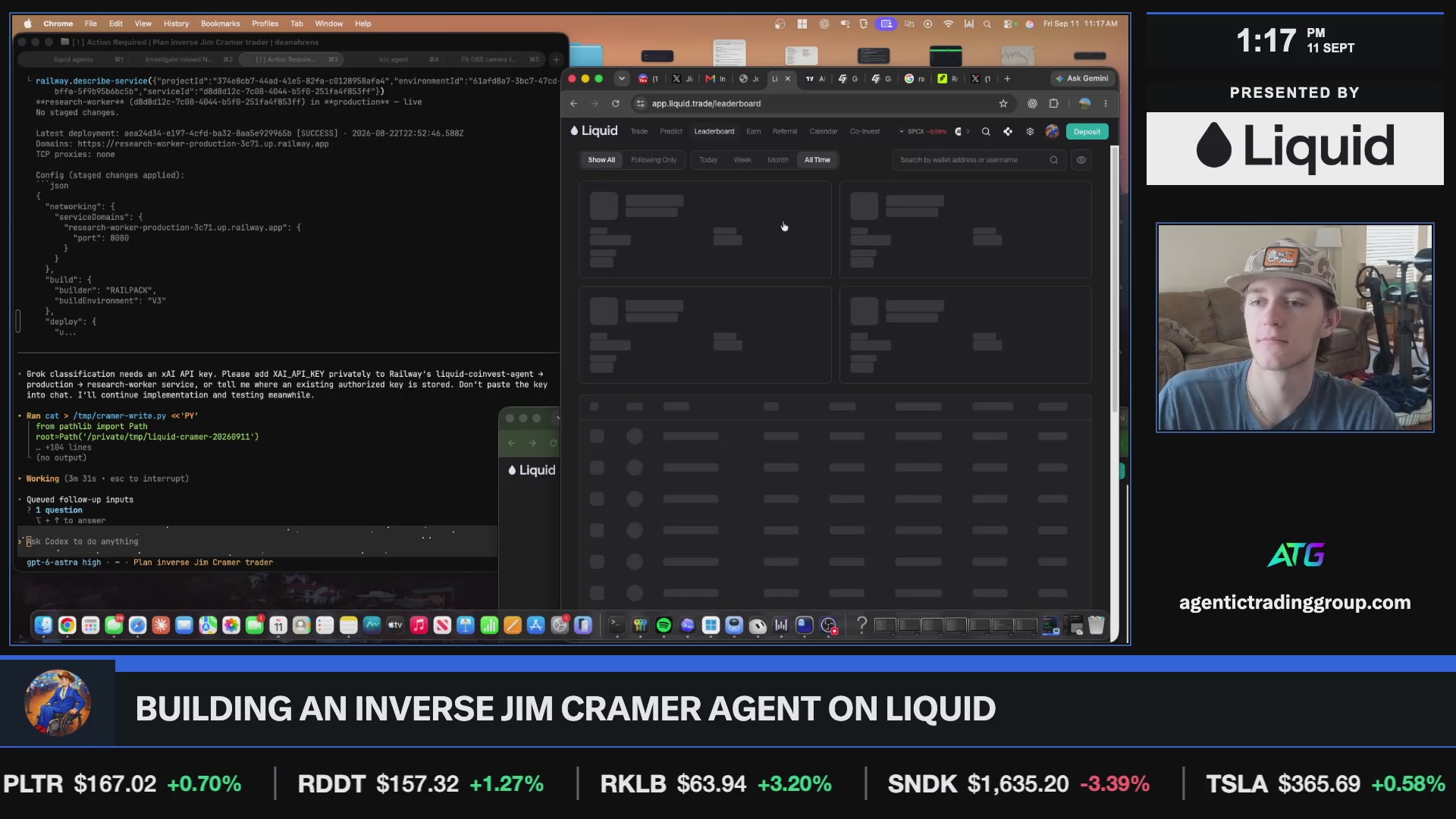Viewport: 1456px width, 819px height.
Task: Select the Show All filter
Action: pyautogui.click(x=601, y=160)
